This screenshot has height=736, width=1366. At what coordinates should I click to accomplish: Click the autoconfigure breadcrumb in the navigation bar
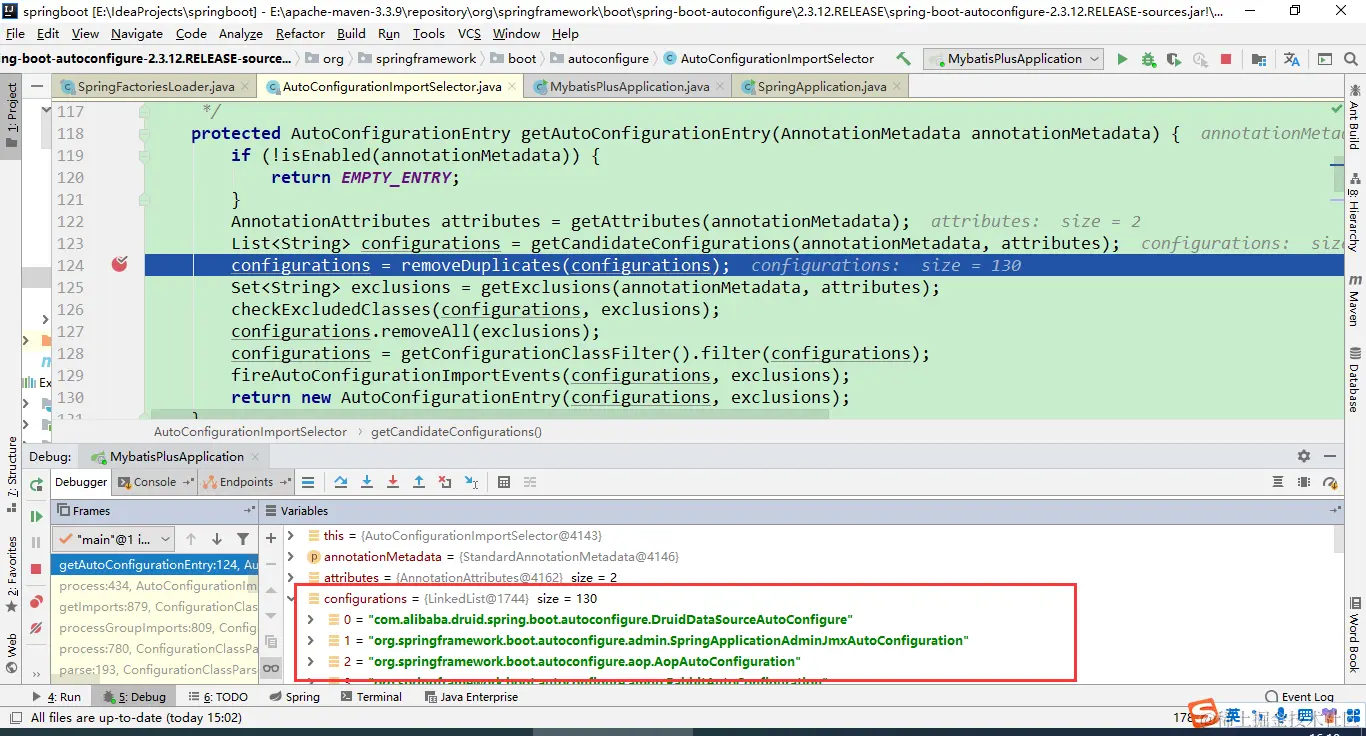(600, 59)
